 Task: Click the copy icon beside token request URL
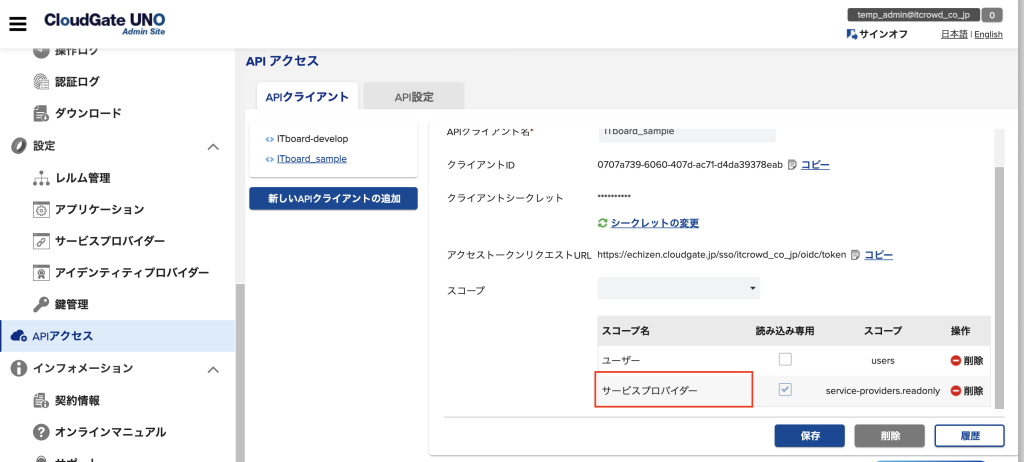[x=855, y=255]
